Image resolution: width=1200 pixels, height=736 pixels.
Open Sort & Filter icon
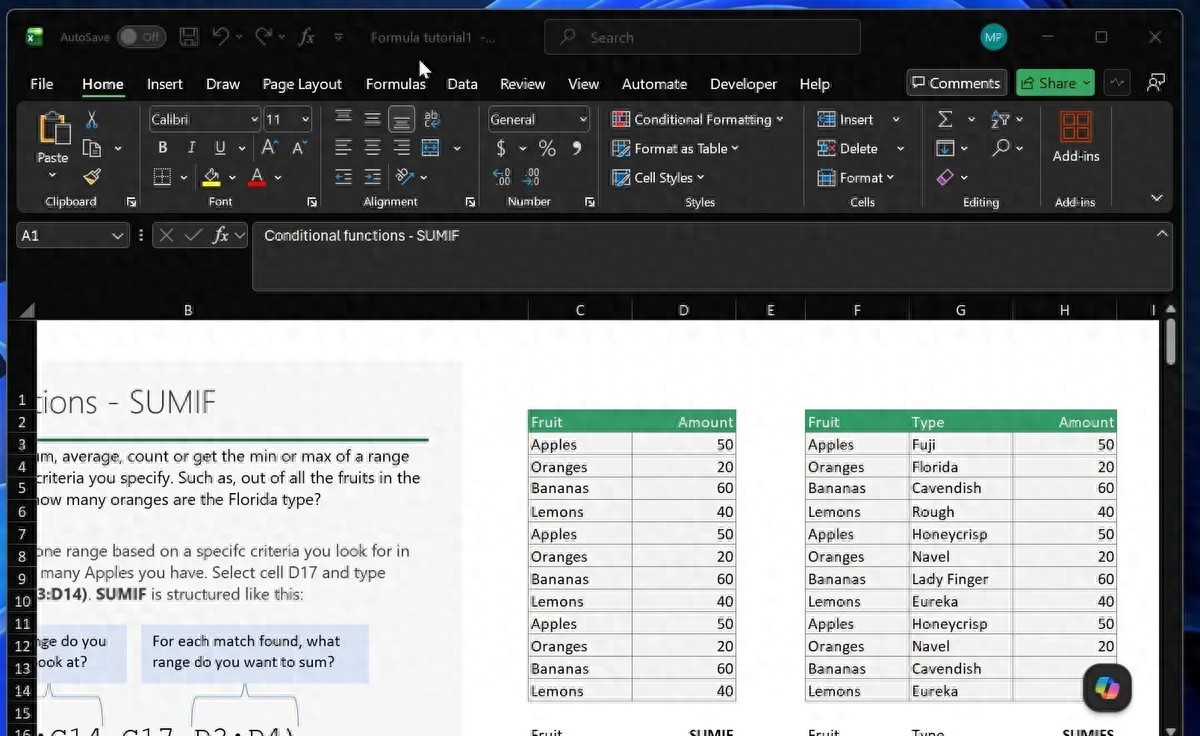[999, 119]
